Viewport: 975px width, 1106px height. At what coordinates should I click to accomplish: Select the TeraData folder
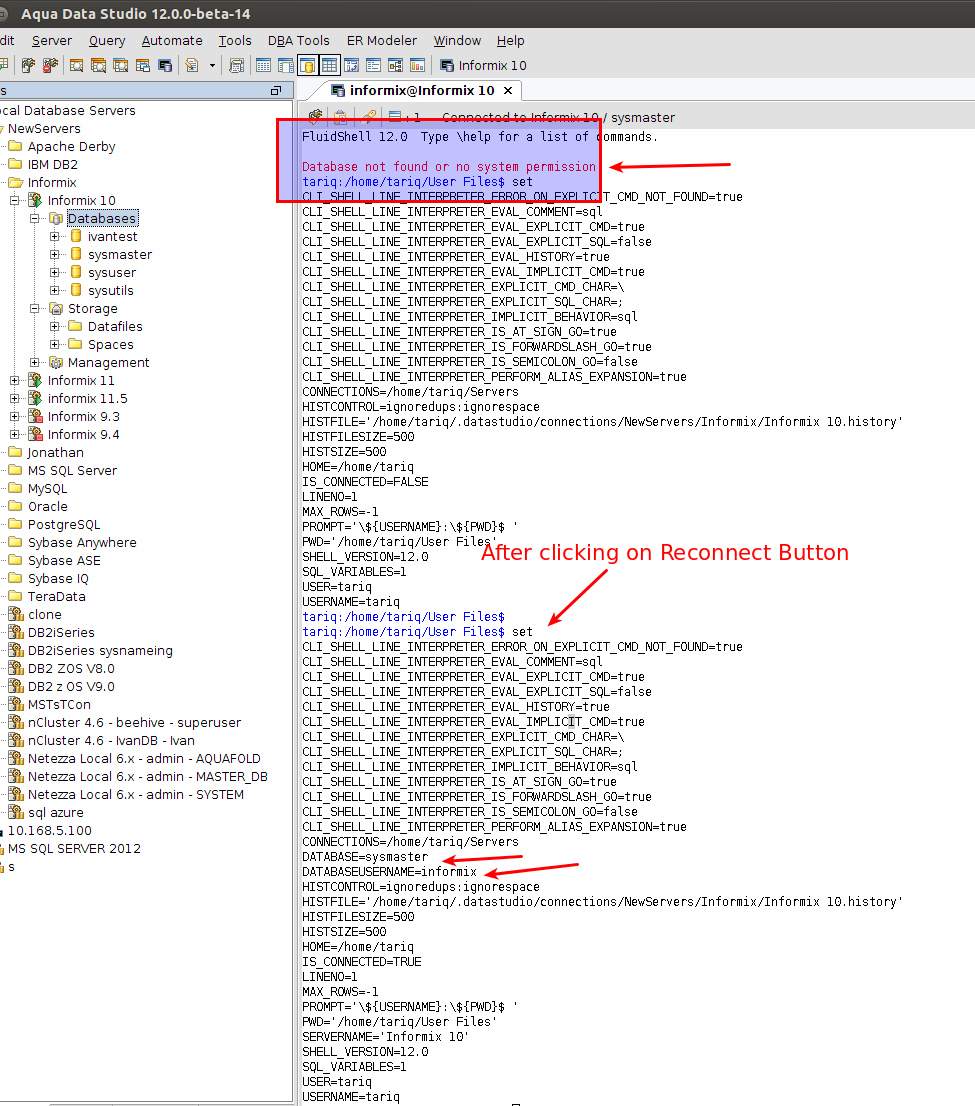point(56,597)
